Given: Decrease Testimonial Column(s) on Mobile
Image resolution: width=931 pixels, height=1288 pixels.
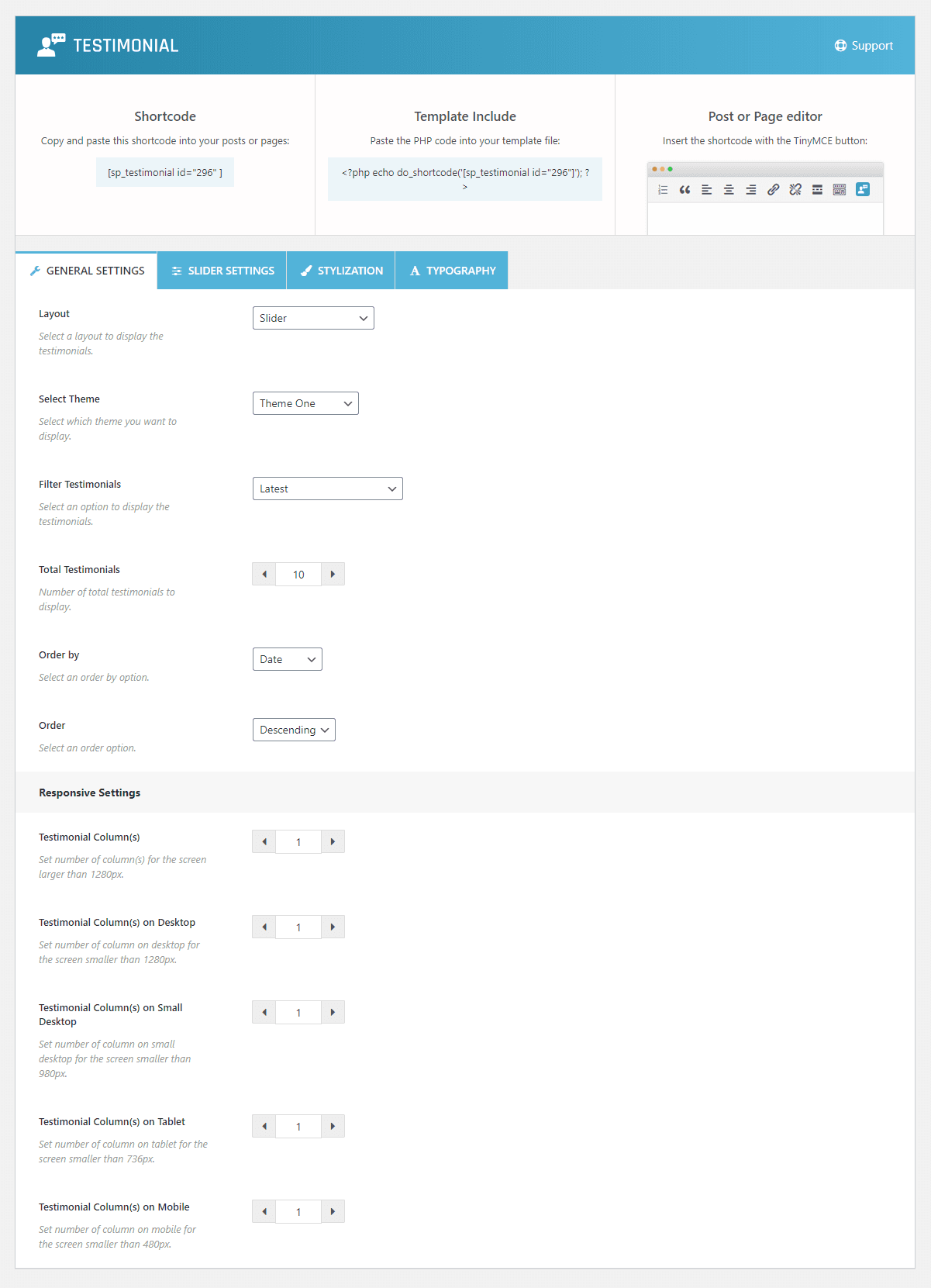Looking at the screenshot, I should pos(264,1211).
